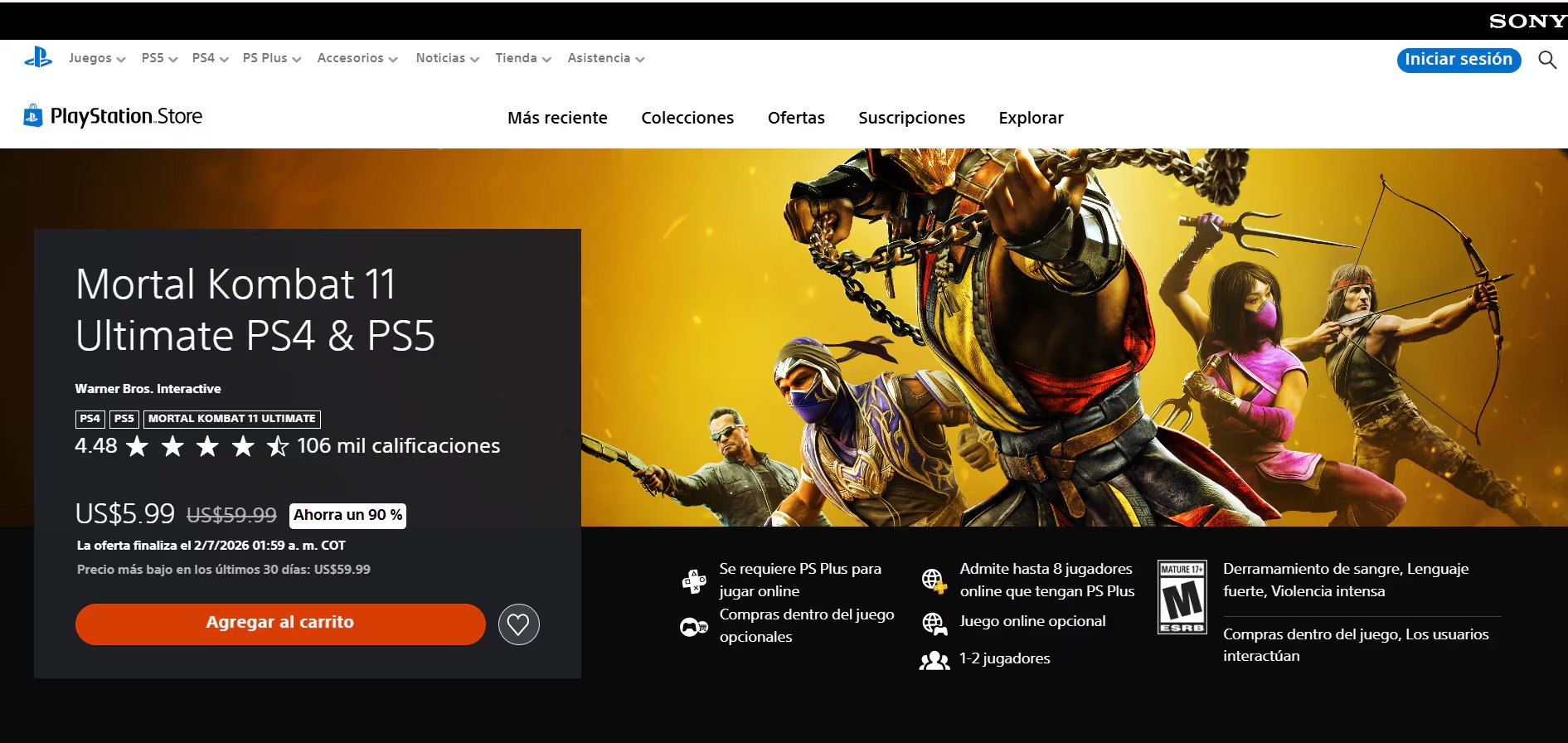Screen dimensions: 1568x743
Task: Click Agregar al carrito button
Action: [x=280, y=624]
